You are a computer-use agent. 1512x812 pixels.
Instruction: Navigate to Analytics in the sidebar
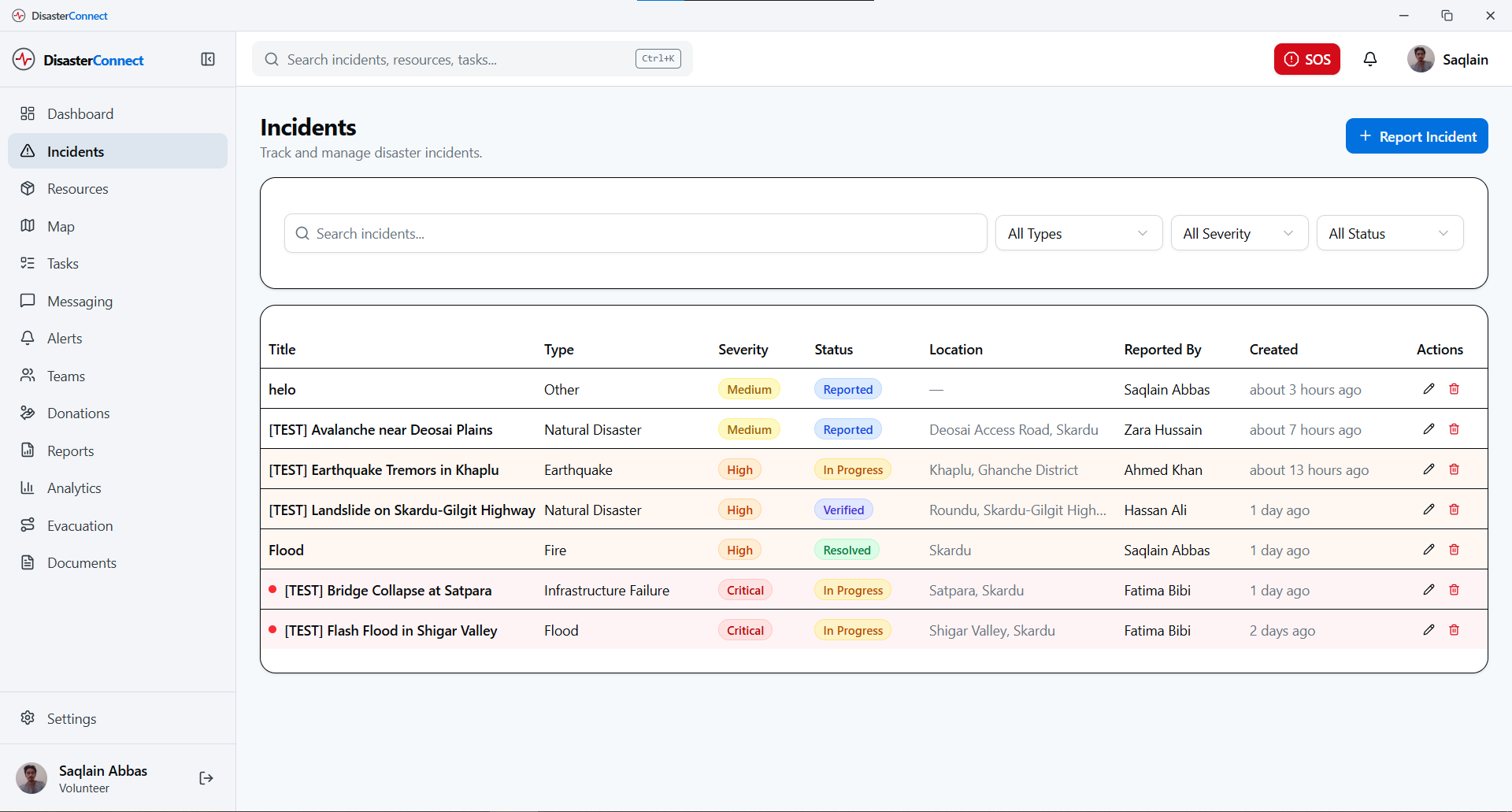(x=74, y=488)
